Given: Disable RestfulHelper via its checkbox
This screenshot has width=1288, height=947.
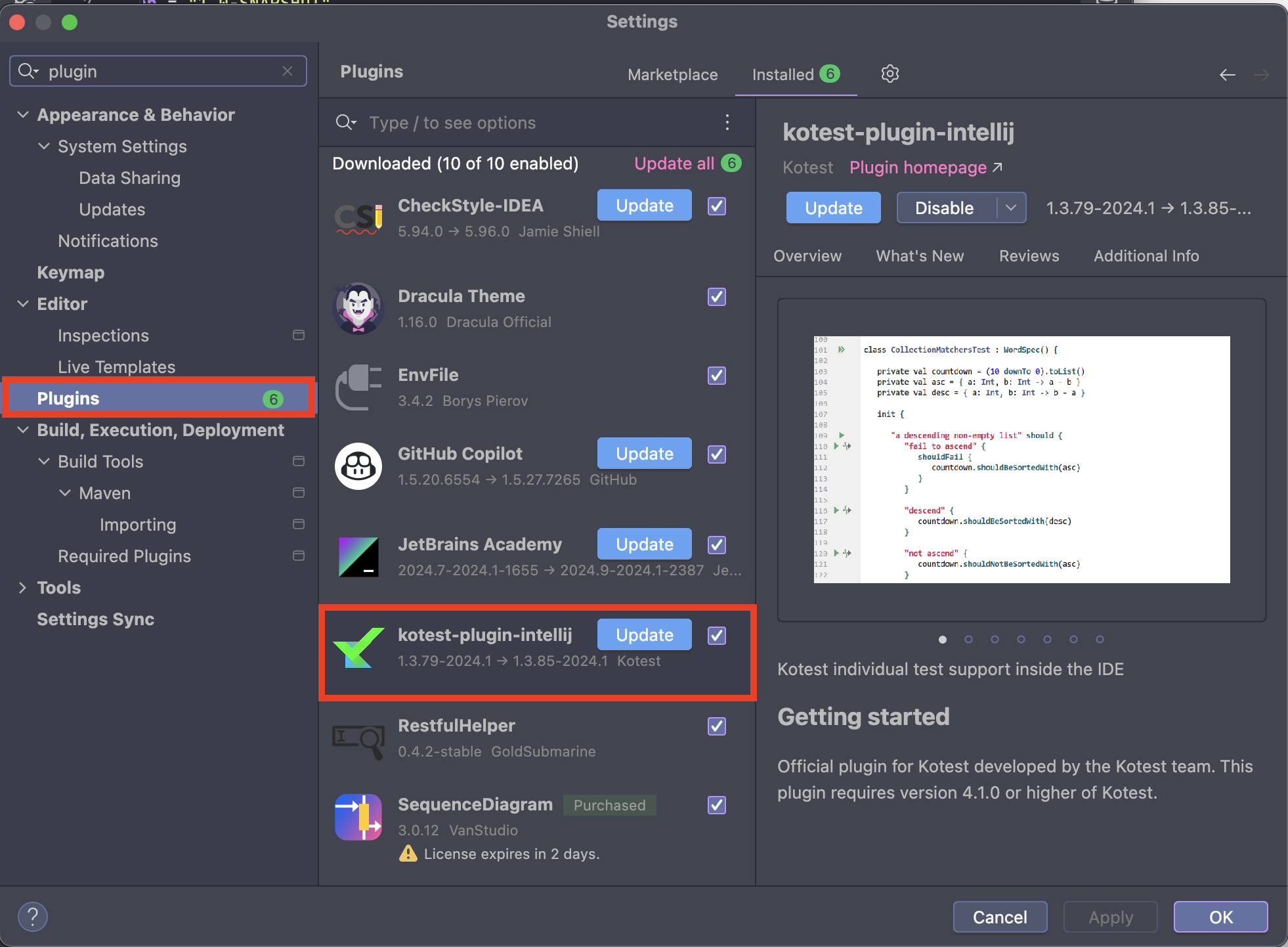Looking at the screenshot, I should [716, 726].
